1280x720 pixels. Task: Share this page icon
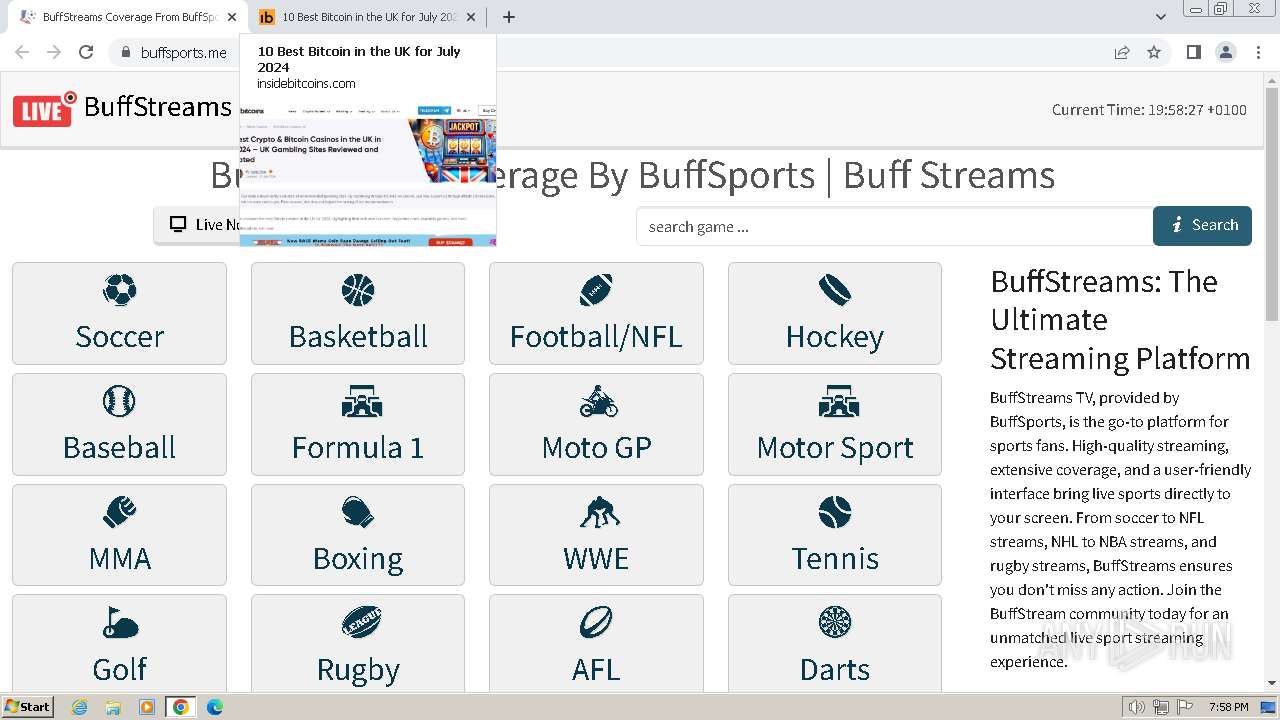(1122, 52)
